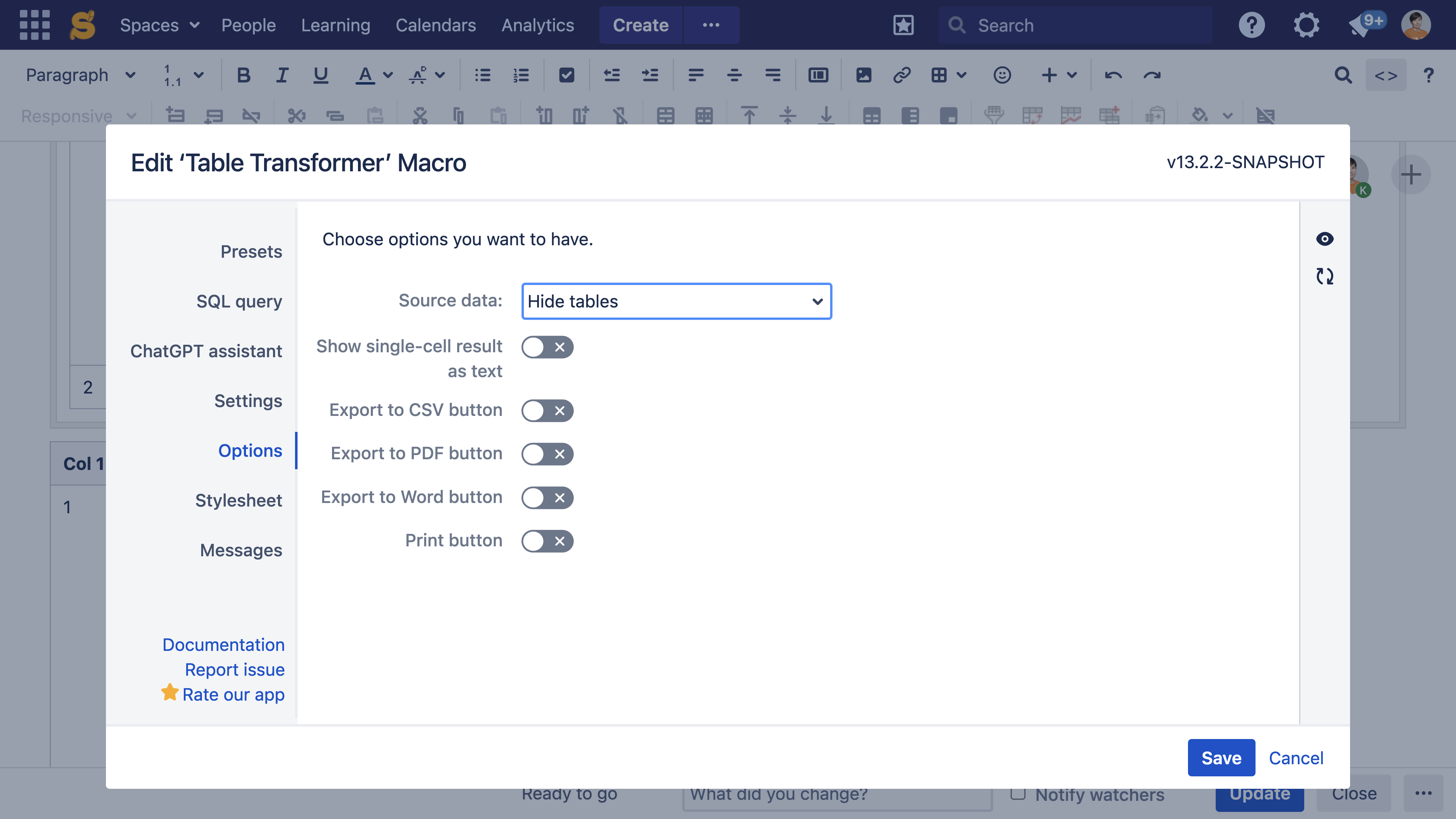Click the preview eye icon in dialog

[1324, 239]
